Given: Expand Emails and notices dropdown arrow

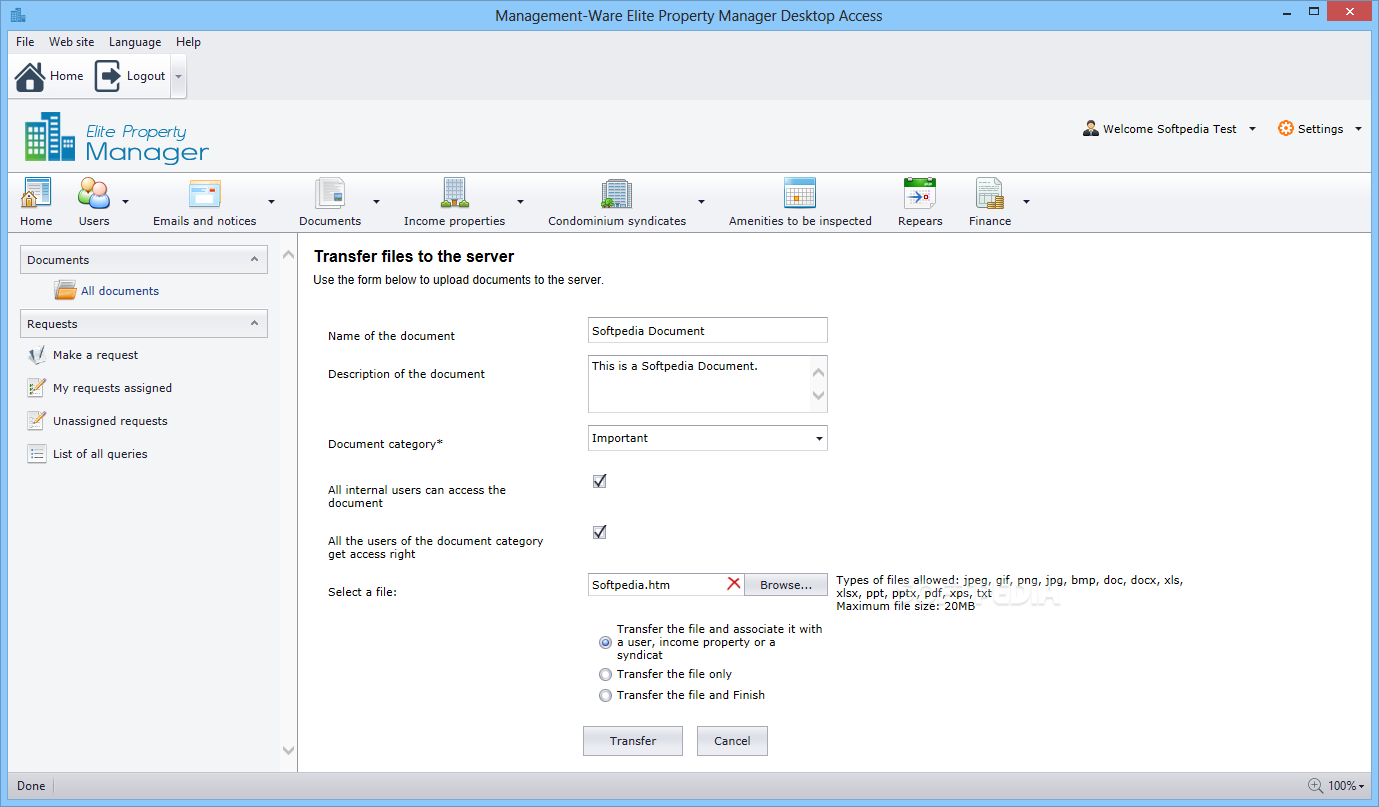Looking at the screenshot, I should click(x=271, y=201).
